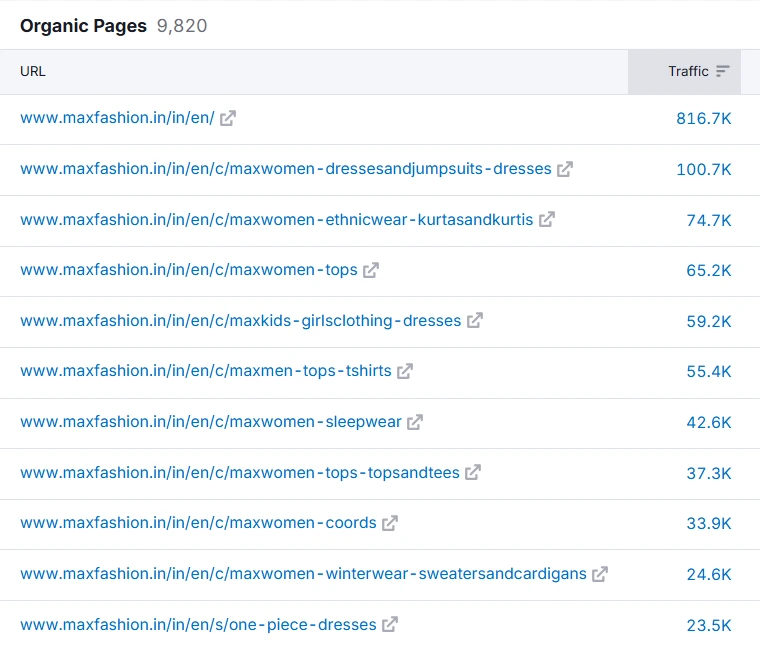Select the 23.5K traffic figure
This screenshot has width=760, height=651.
coord(709,625)
